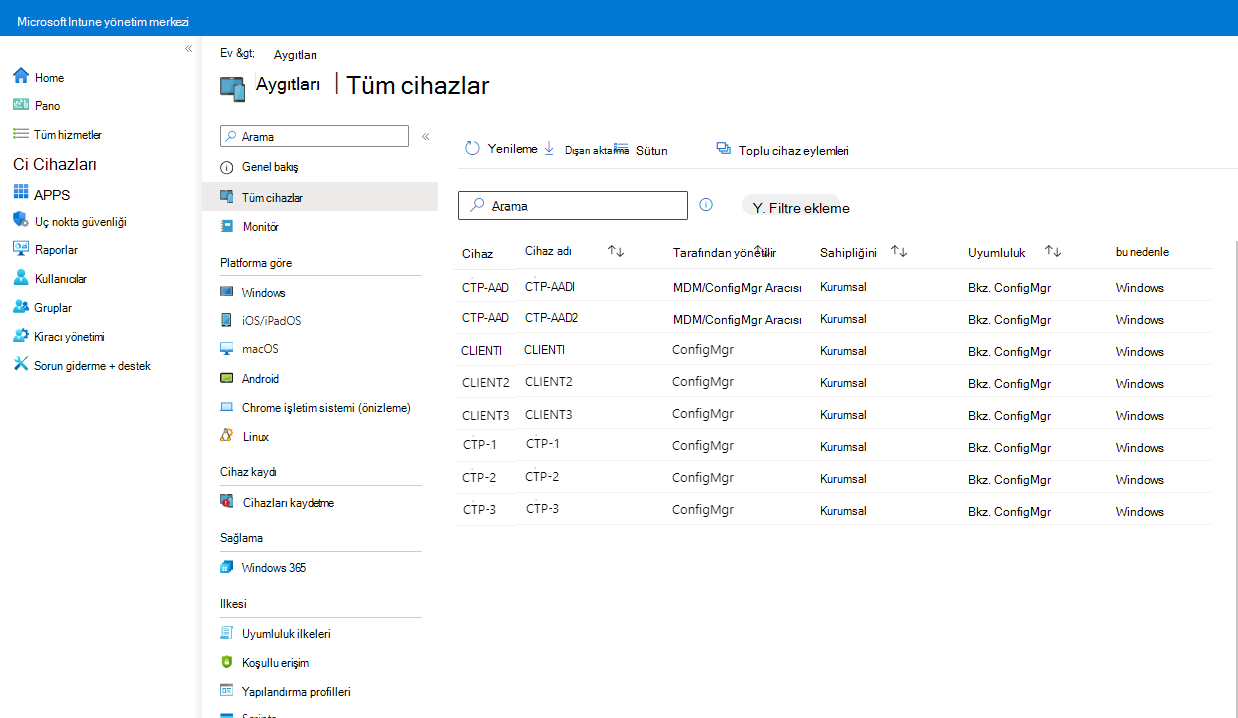Click the Uç nokta güvenliği shield icon
The height and width of the screenshot is (718, 1238).
[21, 221]
